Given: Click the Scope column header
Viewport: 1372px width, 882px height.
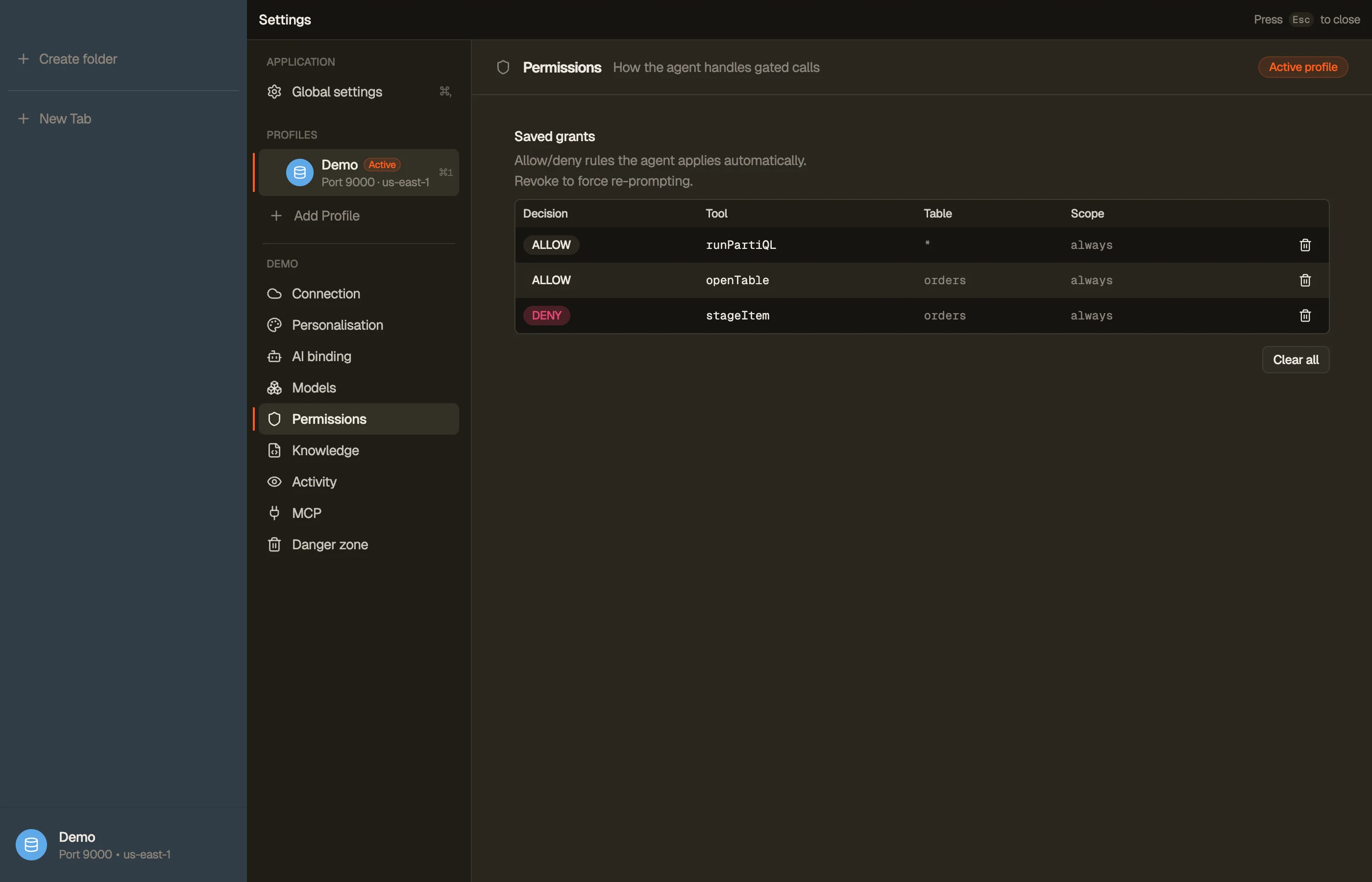Looking at the screenshot, I should pyautogui.click(x=1087, y=214).
